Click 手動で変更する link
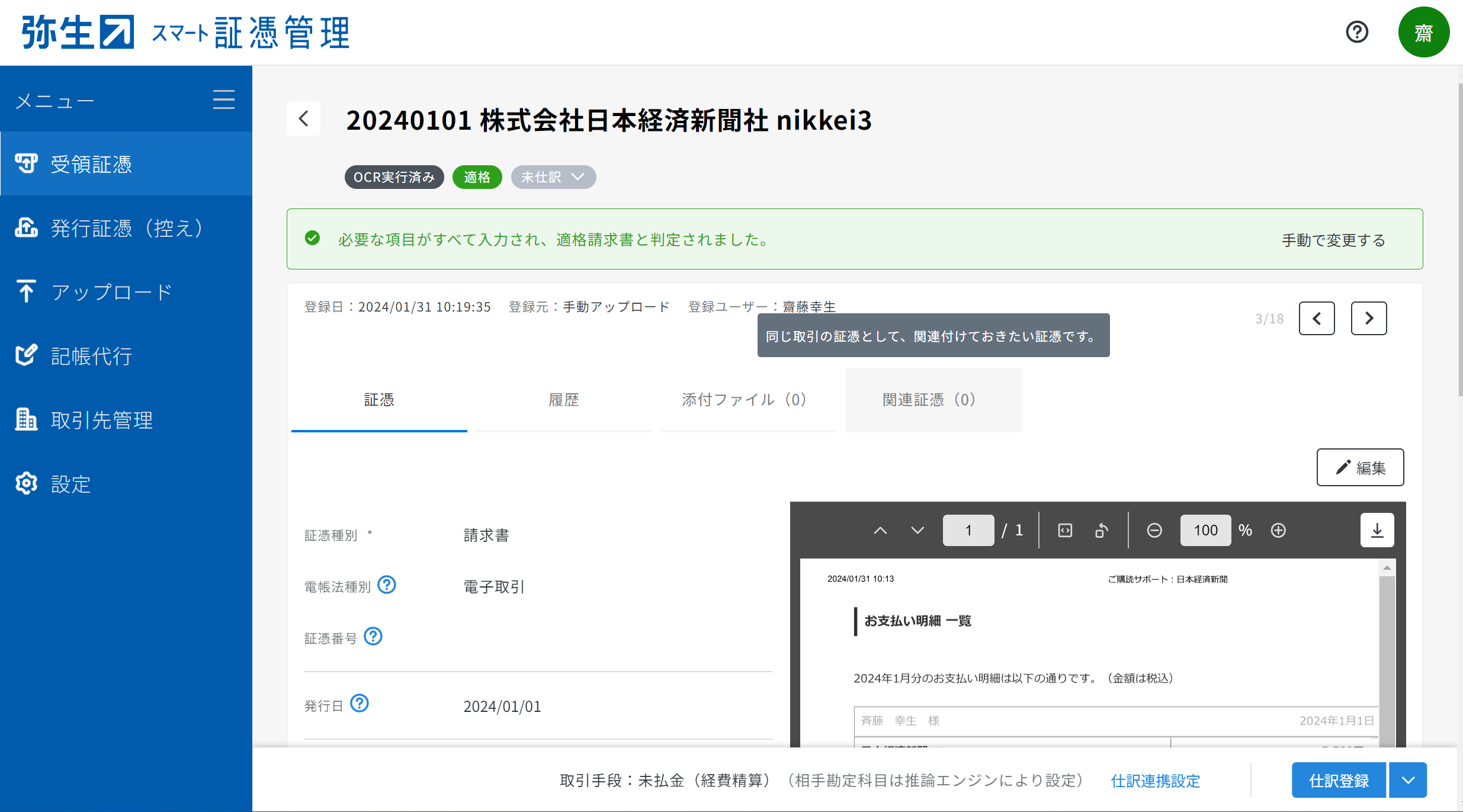Screen dimensions: 1463x812 [1333, 240]
